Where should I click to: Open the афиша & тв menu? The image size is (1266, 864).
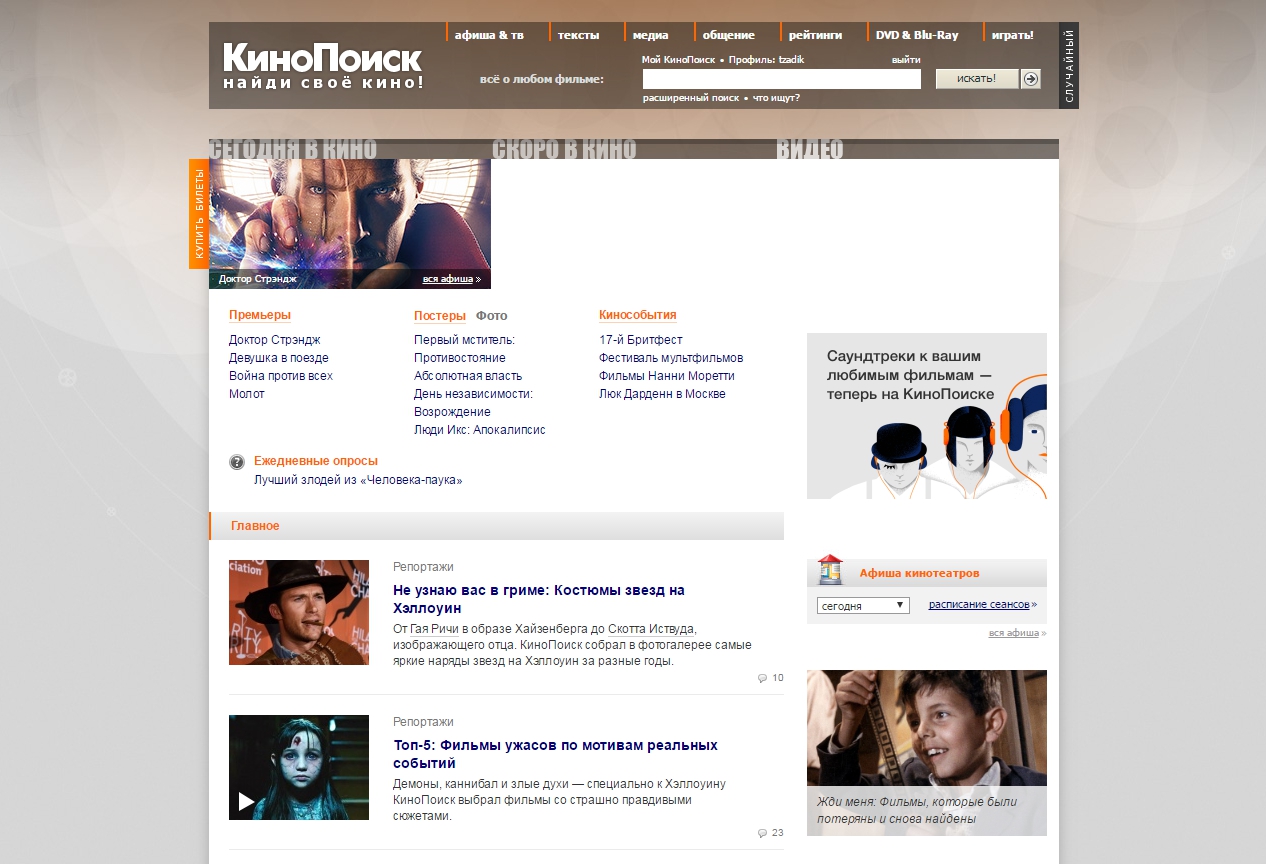coord(488,35)
